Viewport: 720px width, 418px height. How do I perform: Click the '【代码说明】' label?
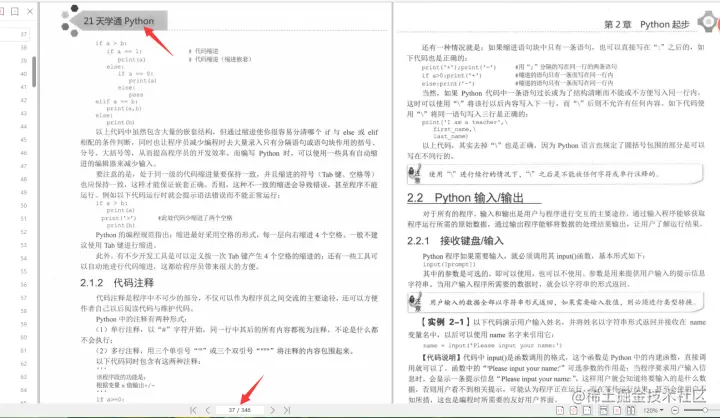point(441,357)
